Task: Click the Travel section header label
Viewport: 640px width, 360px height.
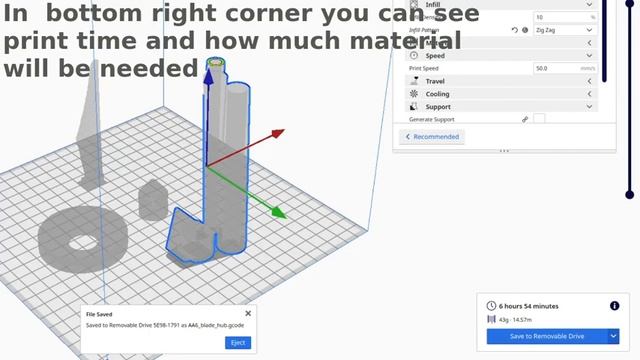Action: [435, 81]
